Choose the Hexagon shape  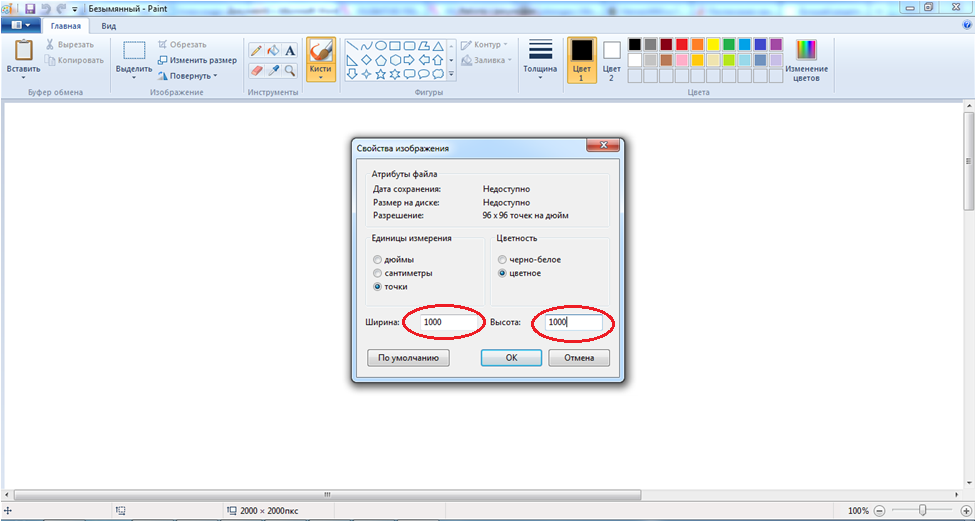click(x=395, y=60)
